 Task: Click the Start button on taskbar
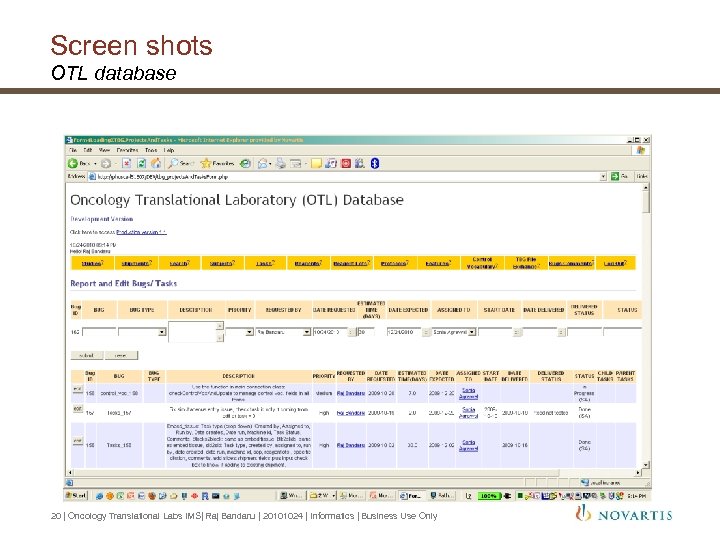click(76, 496)
